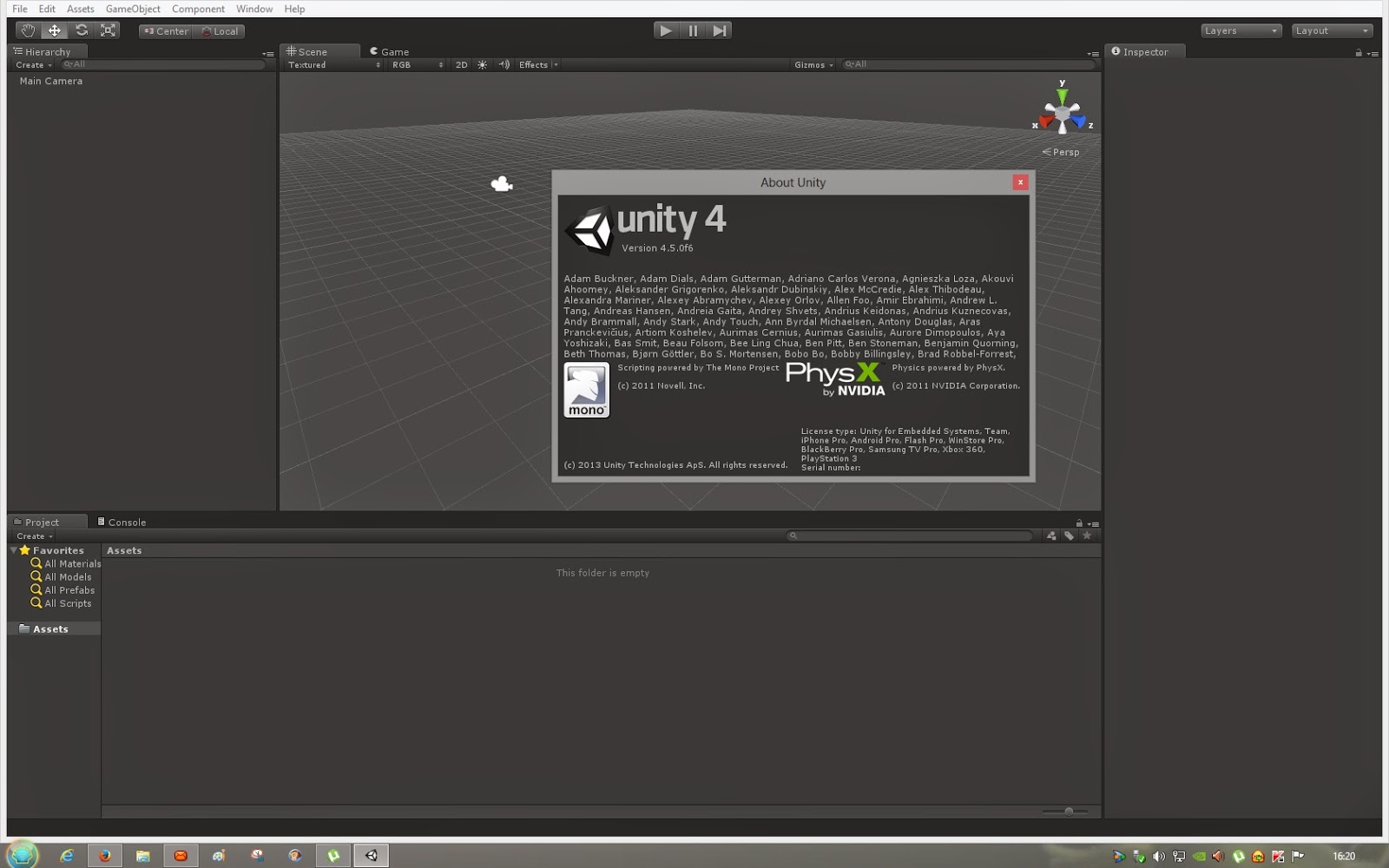Collapse the Favorites tree
Viewport: 1389px width, 868px height.
point(14,550)
